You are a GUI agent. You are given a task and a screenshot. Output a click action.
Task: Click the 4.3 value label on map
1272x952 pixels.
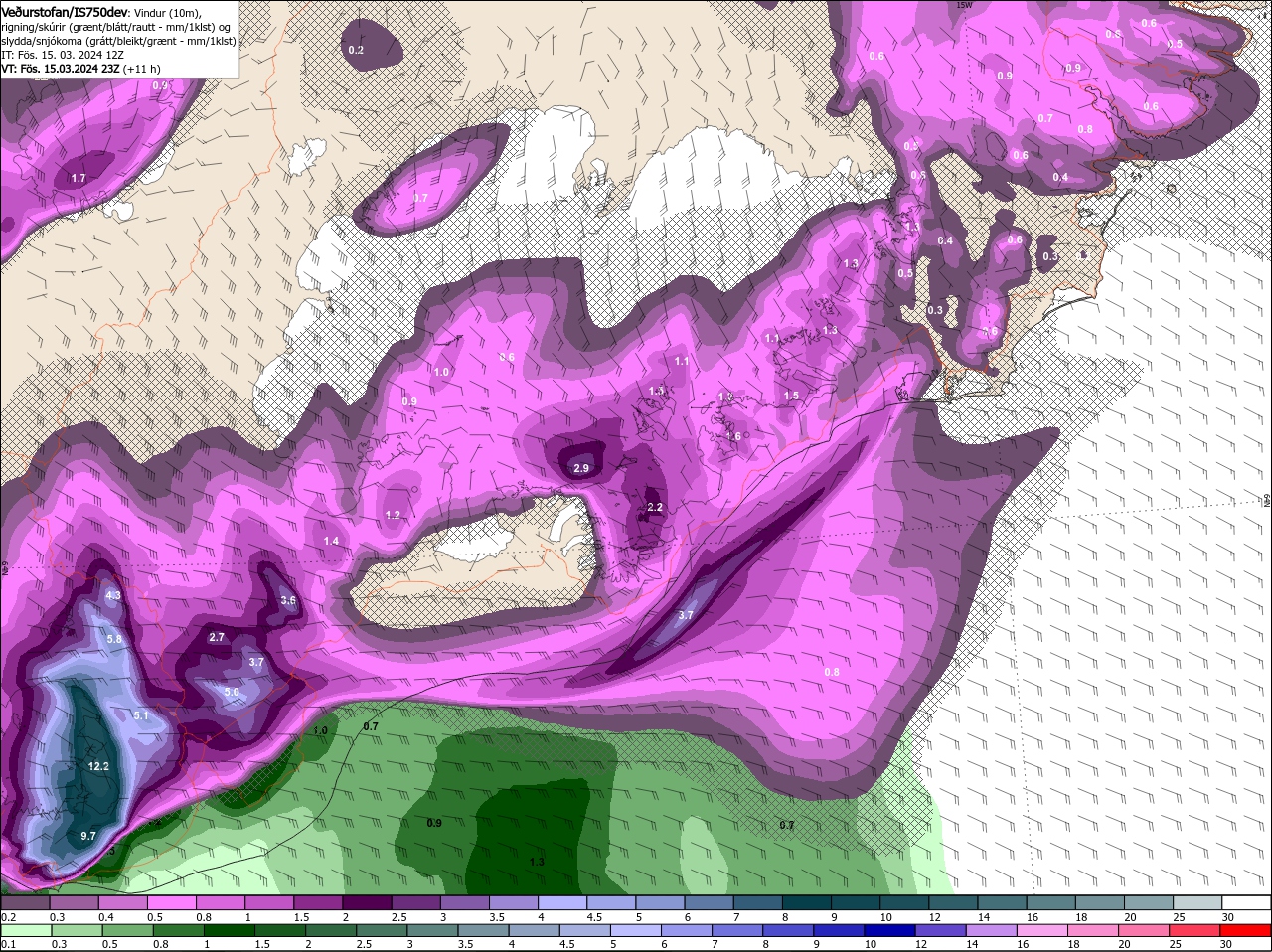[112, 595]
